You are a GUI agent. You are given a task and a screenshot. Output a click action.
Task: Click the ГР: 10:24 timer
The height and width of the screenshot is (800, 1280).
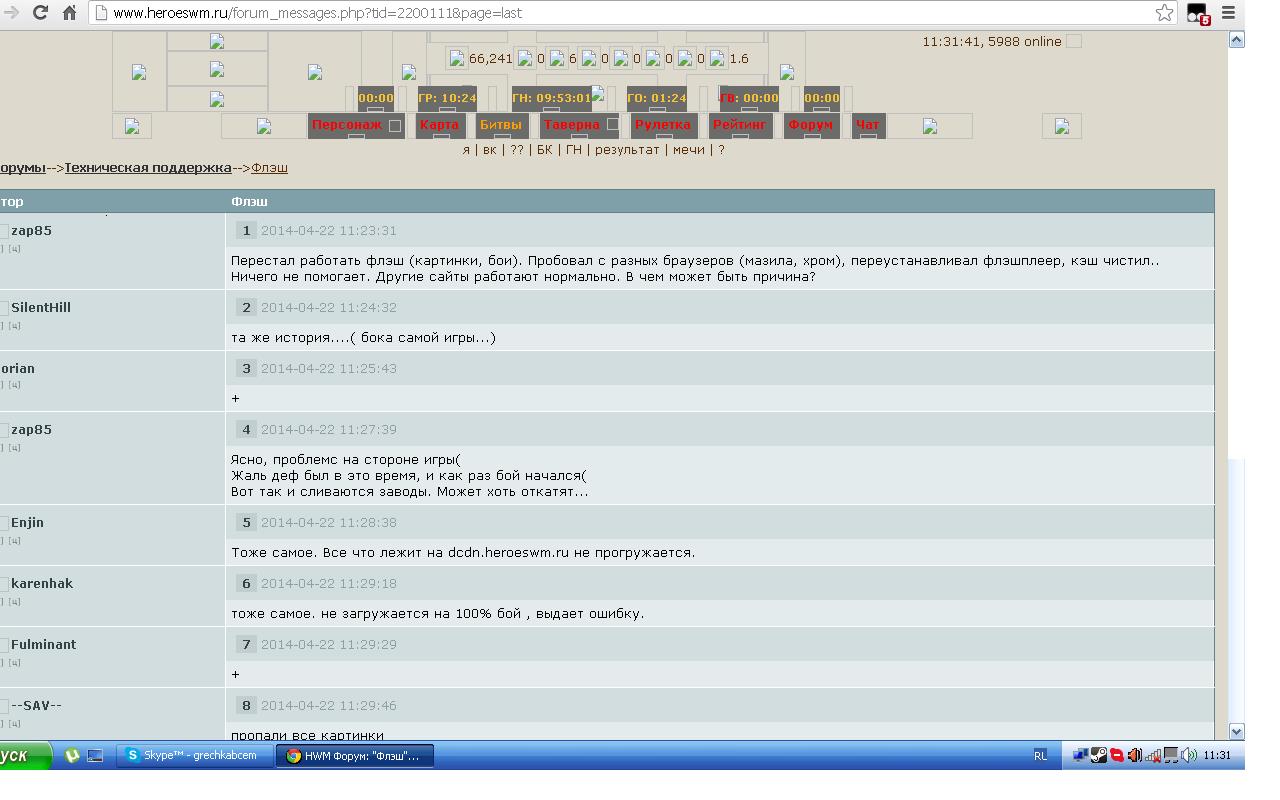(x=446, y=98)
